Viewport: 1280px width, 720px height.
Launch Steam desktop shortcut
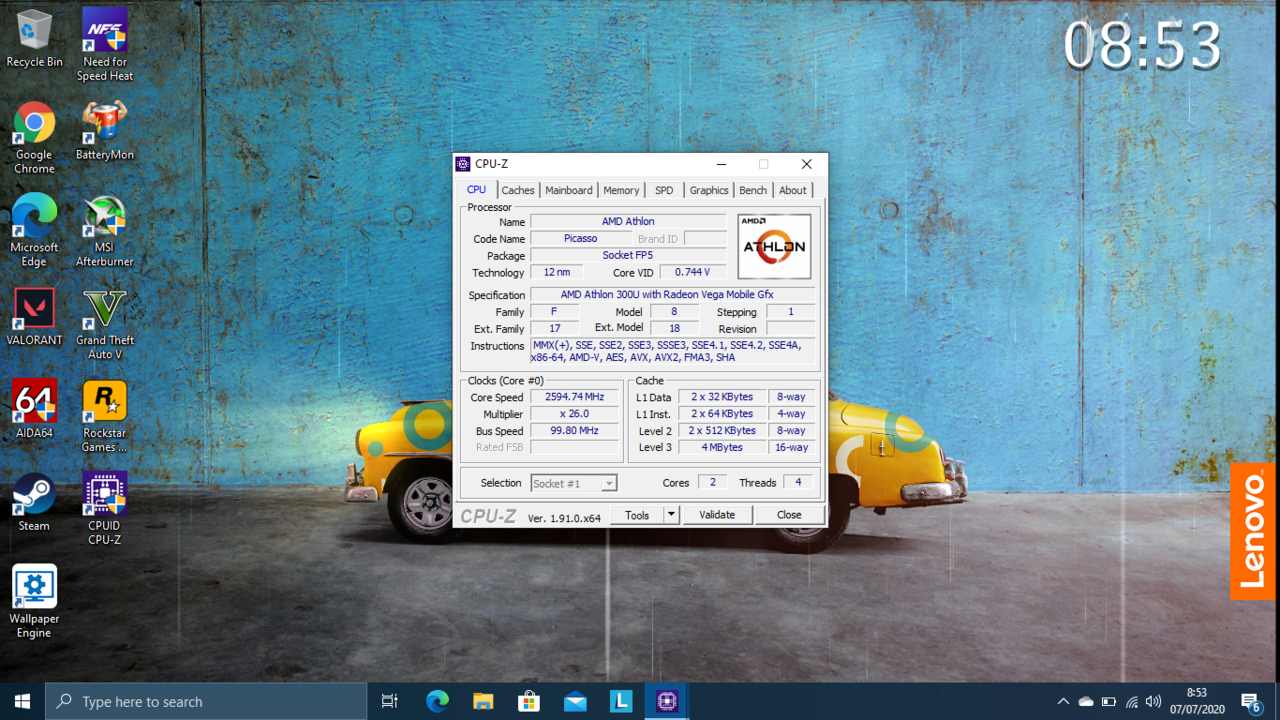(34, 502)
